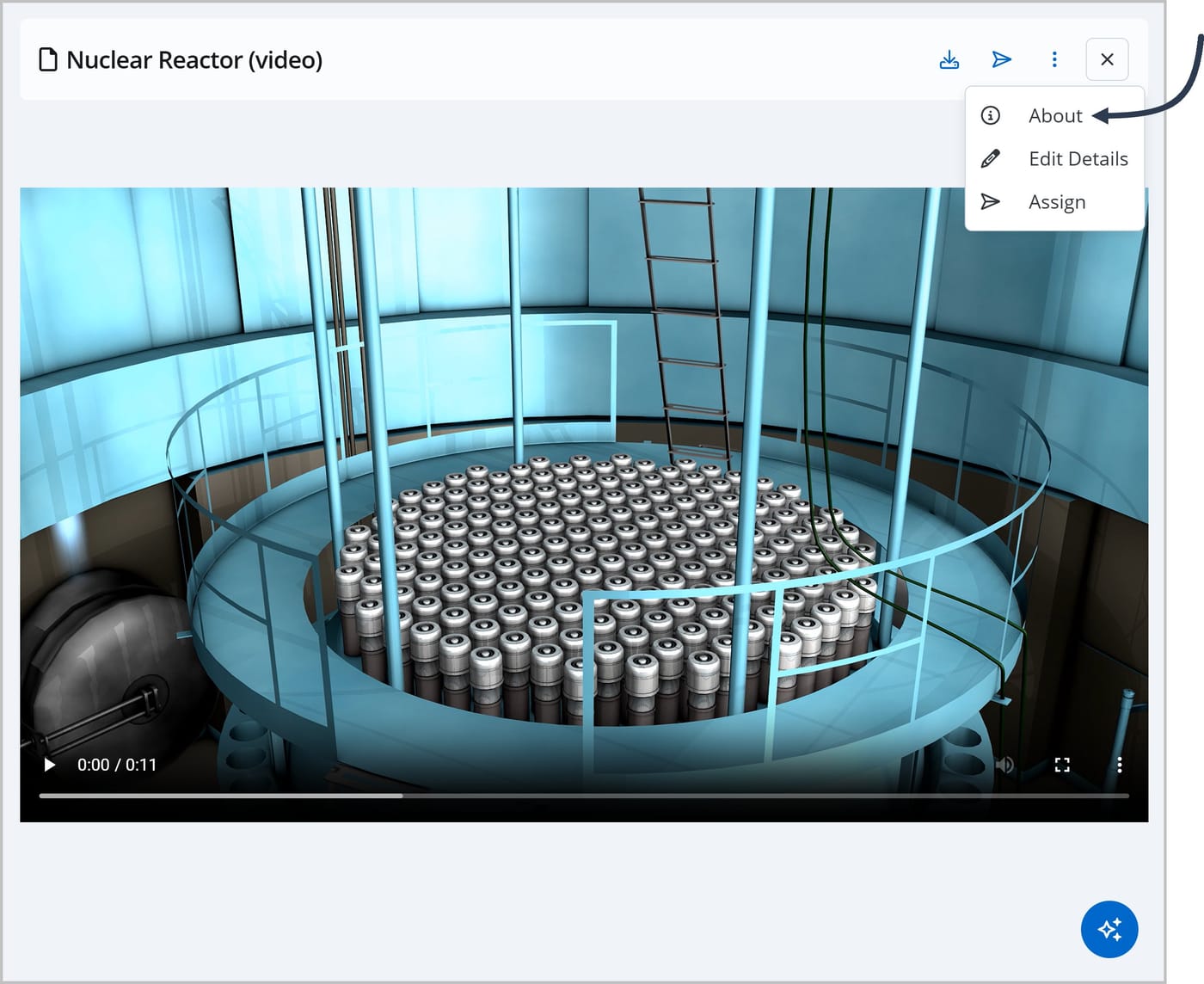Close the Nuclear Reactor video viewer
The height and width of the screenshot is (984, 1204).
point(1107,59)
